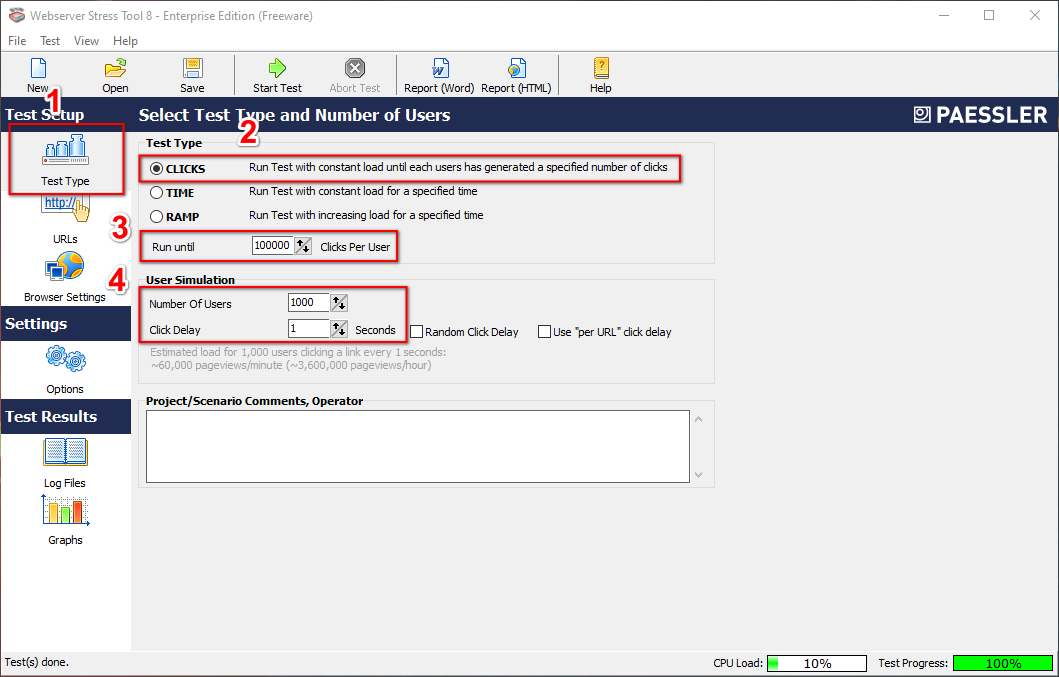Open the View menu
Viewport: 1059px width, 677px height.
coord(86,41)
